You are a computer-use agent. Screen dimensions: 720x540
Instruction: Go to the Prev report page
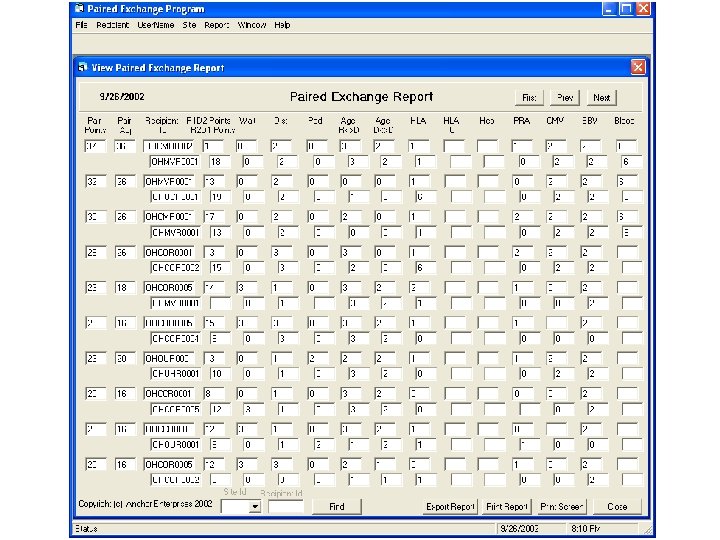(x=565, y=98)
